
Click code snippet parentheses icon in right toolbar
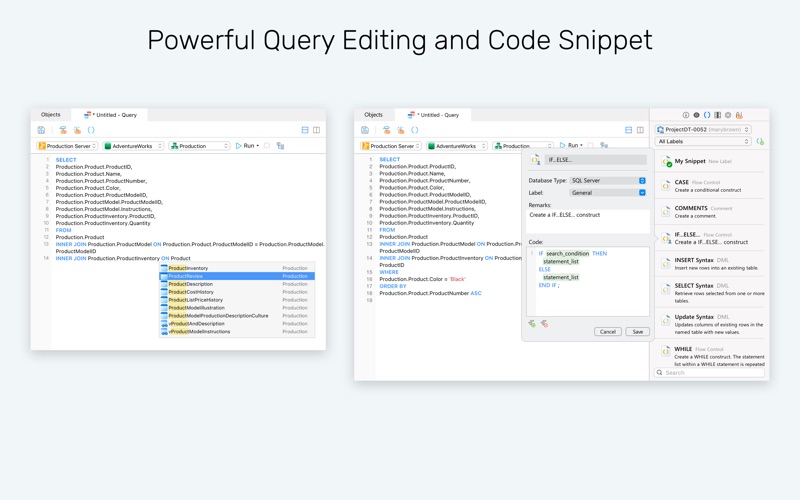pos(415,130)
